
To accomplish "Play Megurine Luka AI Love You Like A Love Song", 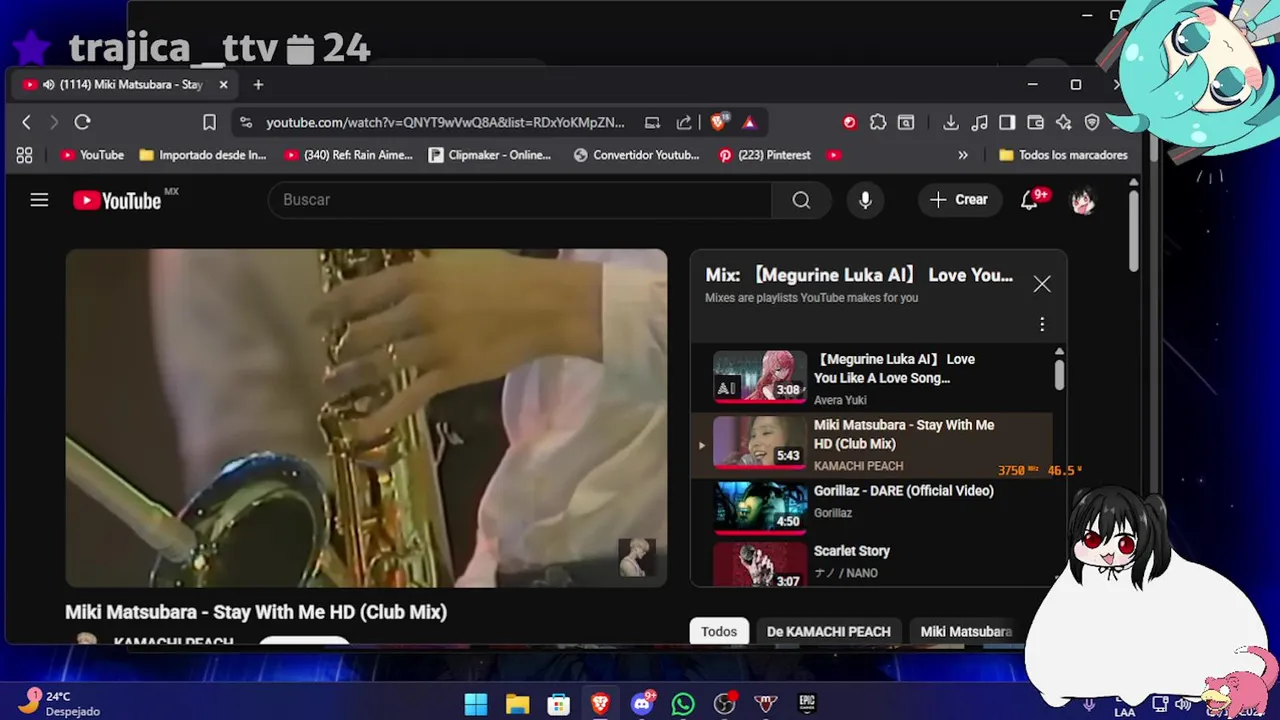I will (x=872, y=378).
